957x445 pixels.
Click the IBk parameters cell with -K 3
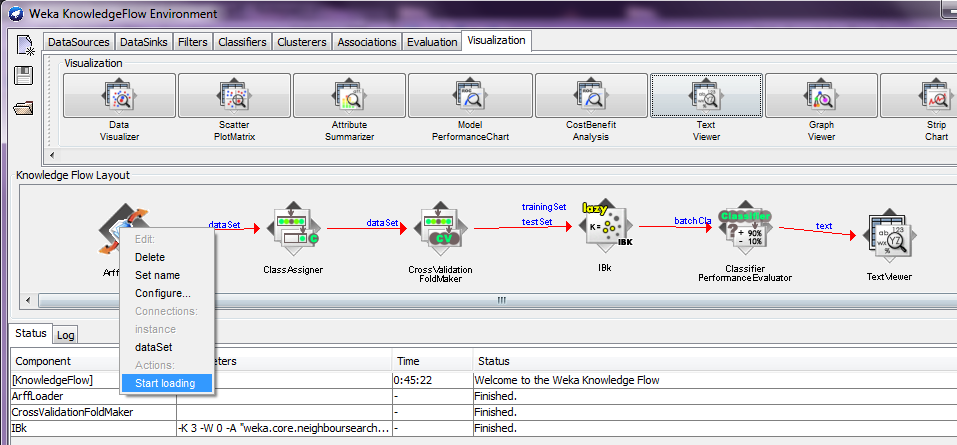click(284, 429)
